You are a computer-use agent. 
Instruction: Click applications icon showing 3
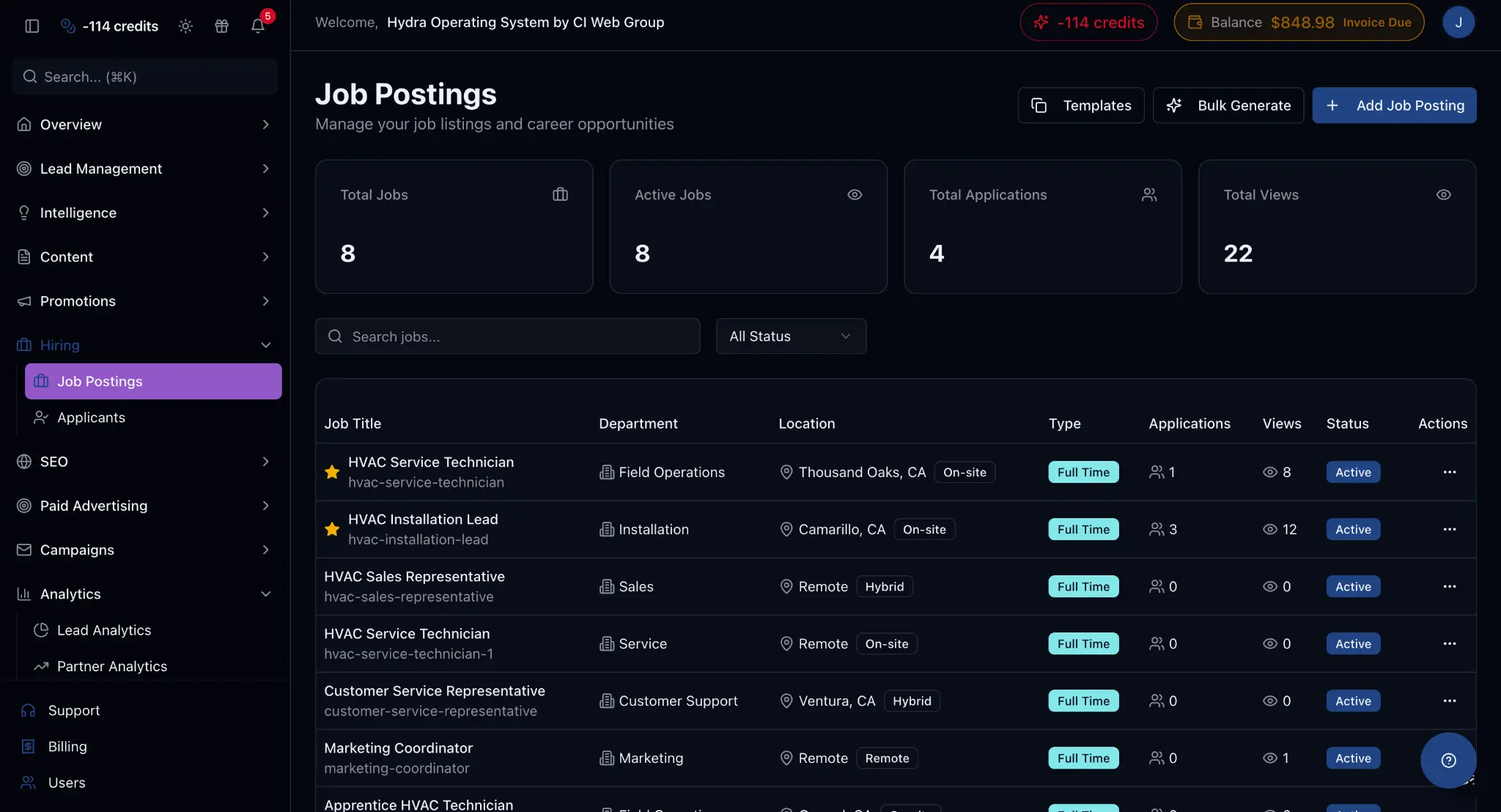1157,529
